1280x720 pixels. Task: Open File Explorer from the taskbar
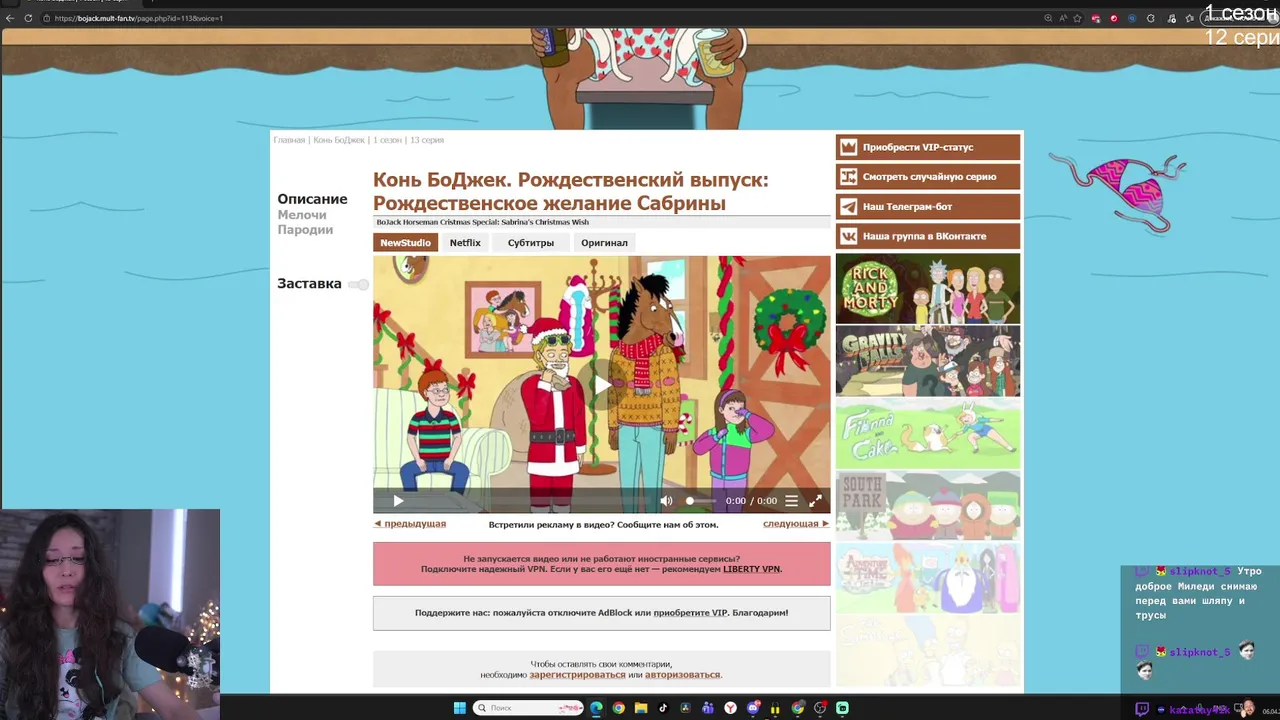tap(641, 708)
